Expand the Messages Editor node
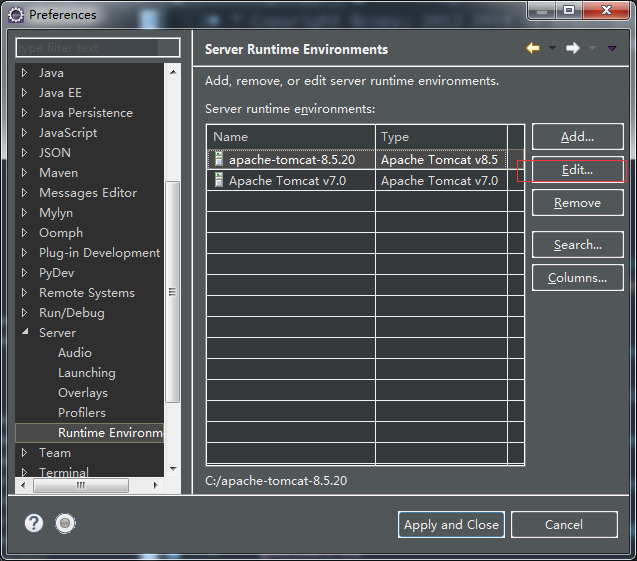 click(x=24, y=193)
